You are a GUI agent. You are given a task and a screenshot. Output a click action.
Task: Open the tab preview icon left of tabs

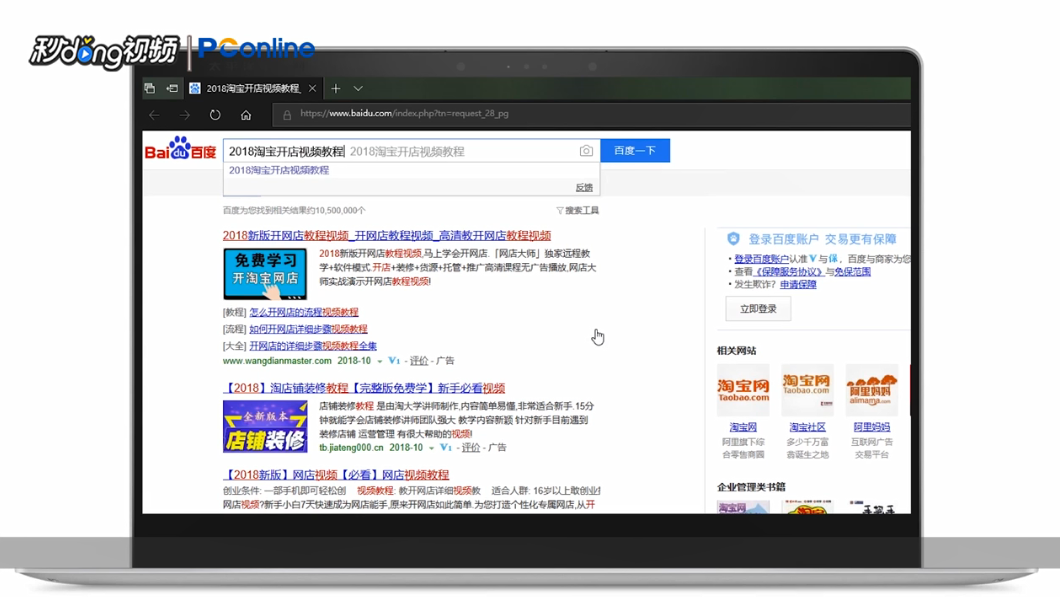[149, 89]
